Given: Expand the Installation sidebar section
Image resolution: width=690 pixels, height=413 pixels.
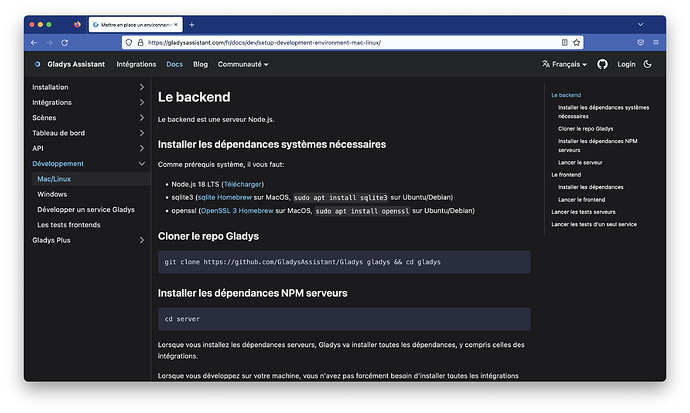Looking at the screenshot, I should [142, 87].
